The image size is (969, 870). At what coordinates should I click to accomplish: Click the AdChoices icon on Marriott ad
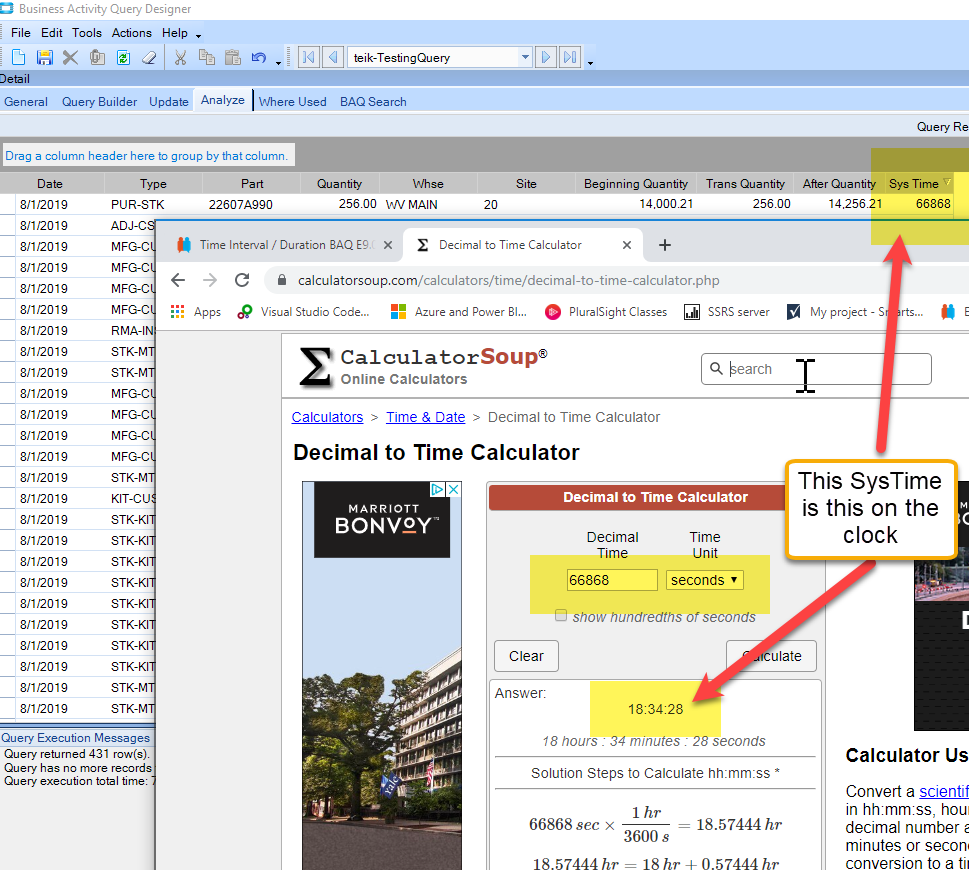point(438,489)
